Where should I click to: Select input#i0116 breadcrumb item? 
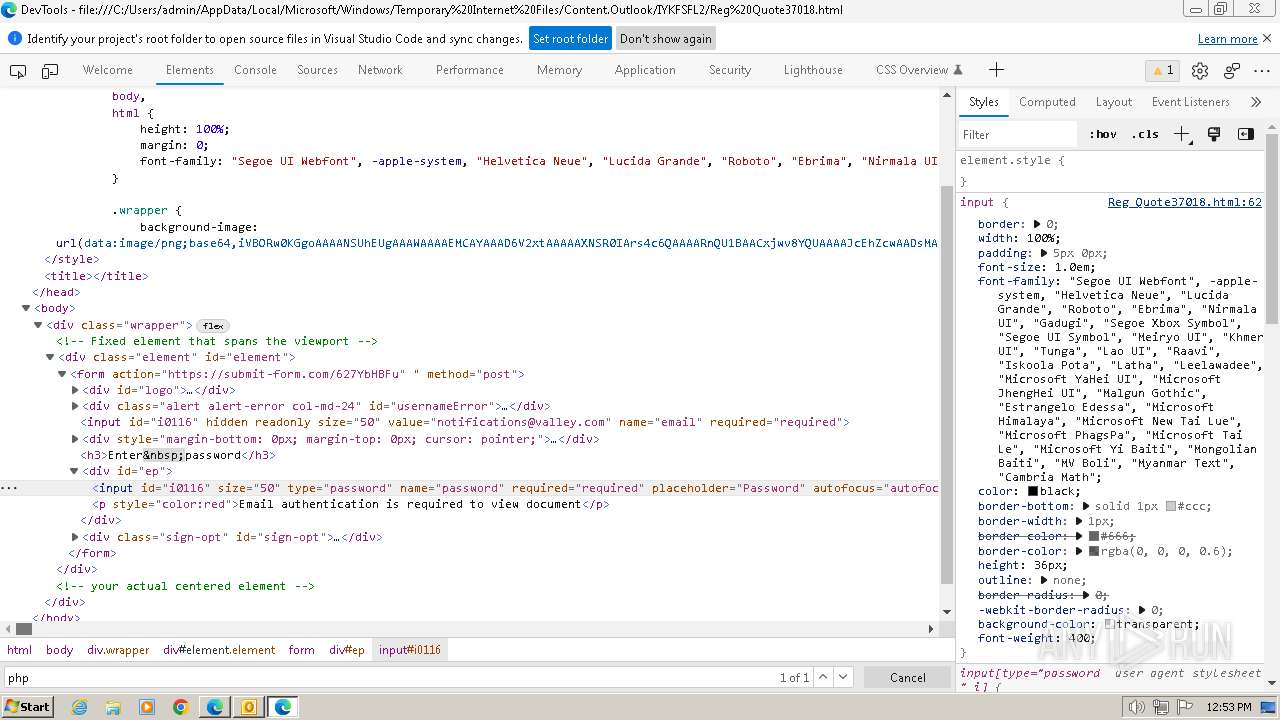(x=409, y=650)
